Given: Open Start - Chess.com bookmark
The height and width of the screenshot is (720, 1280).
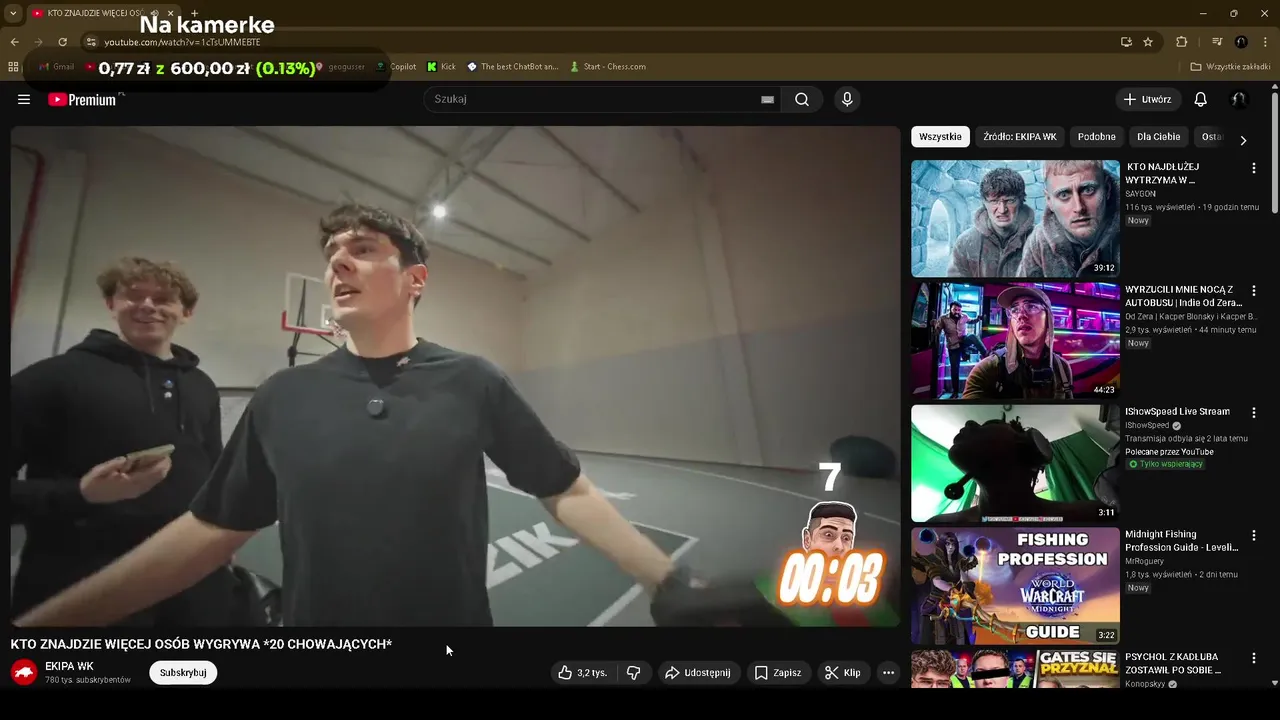Looking at the screenshot, I should pos(607,67).
